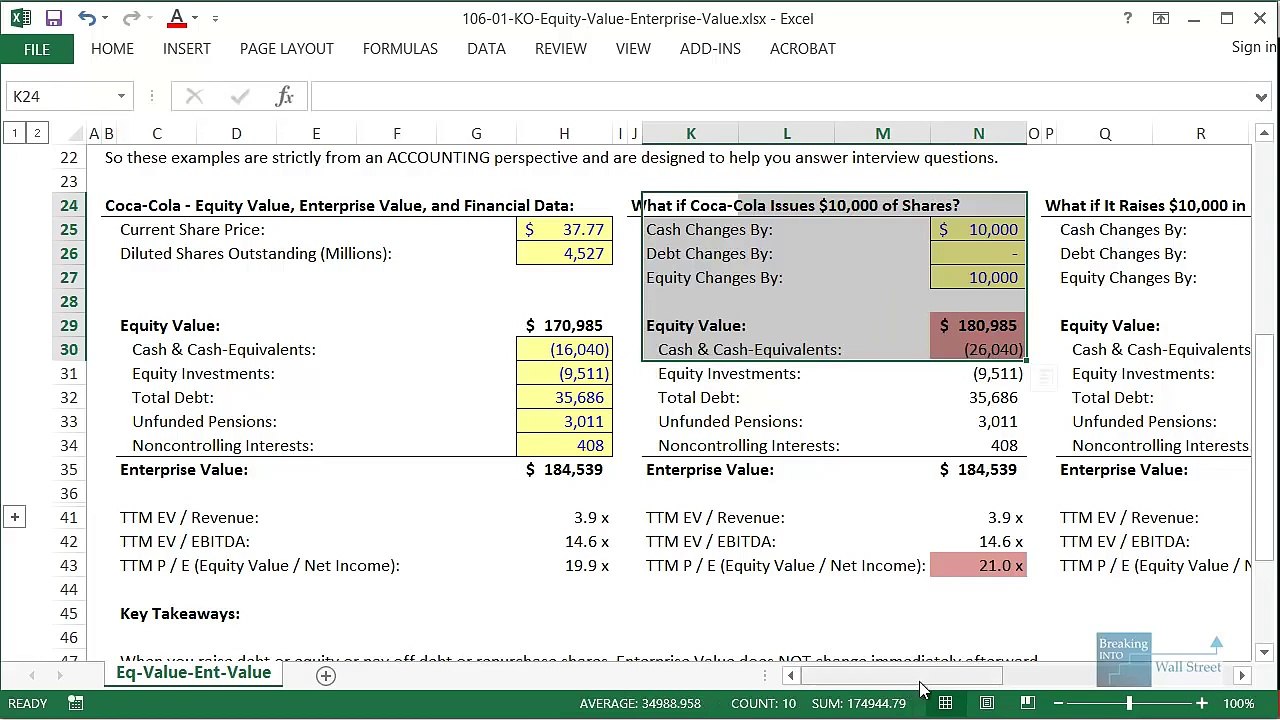Click the Insert Function fx icon
This screenshot has height=720, width=1280.
(284, 96)
